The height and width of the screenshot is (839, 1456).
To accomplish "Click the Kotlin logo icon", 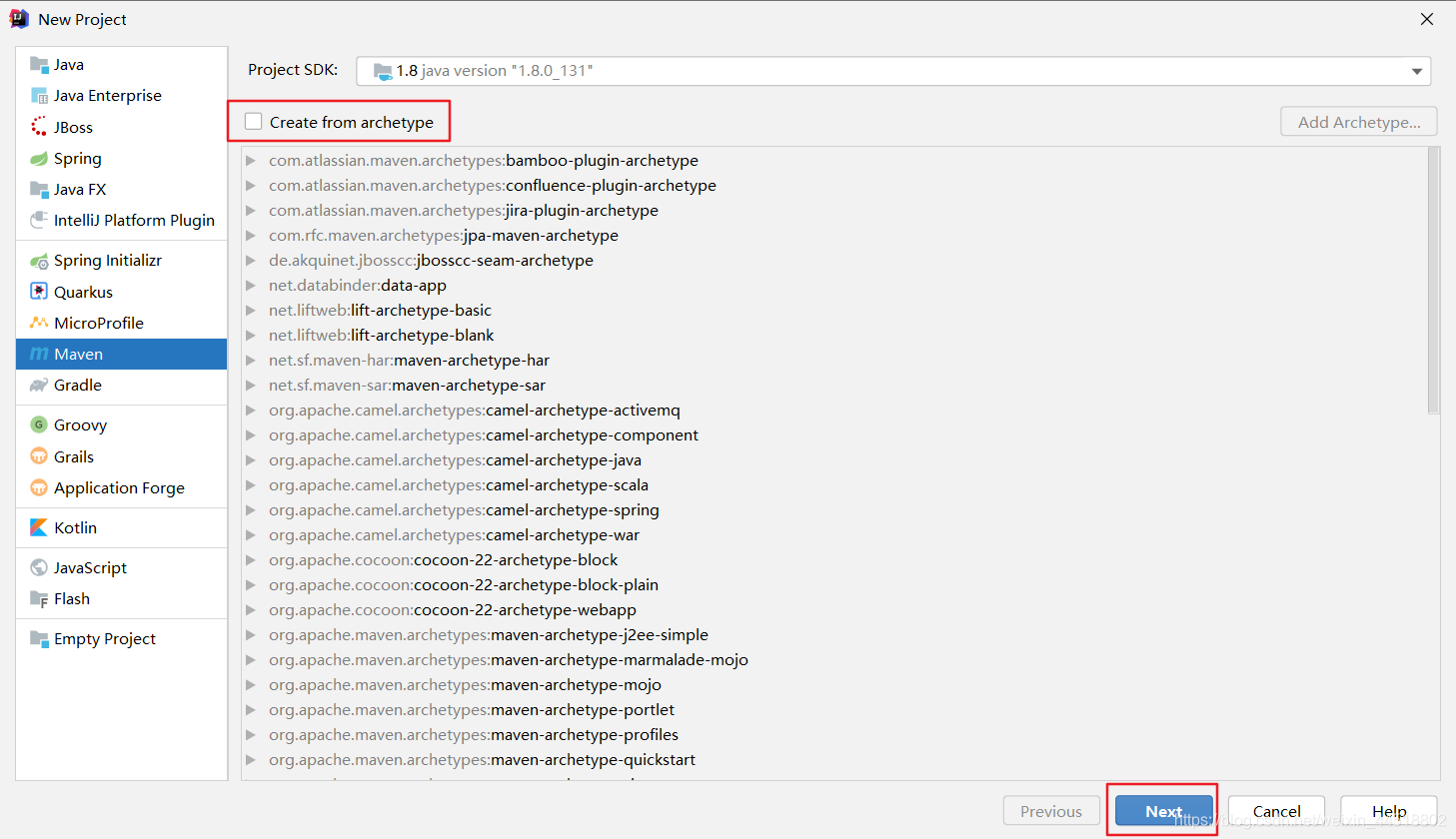I will 39,527.
